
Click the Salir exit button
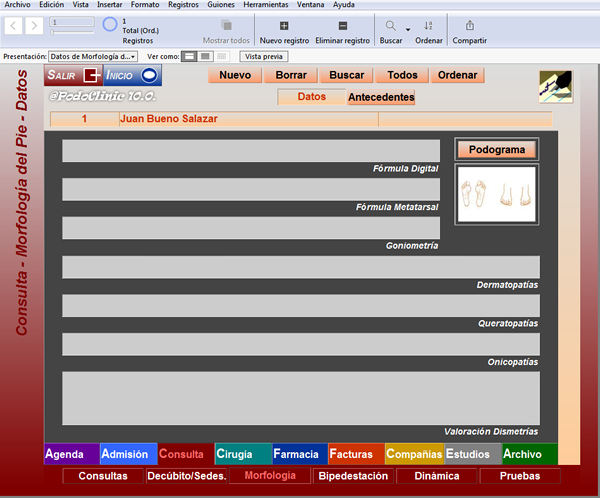click(x=73, y=75)
